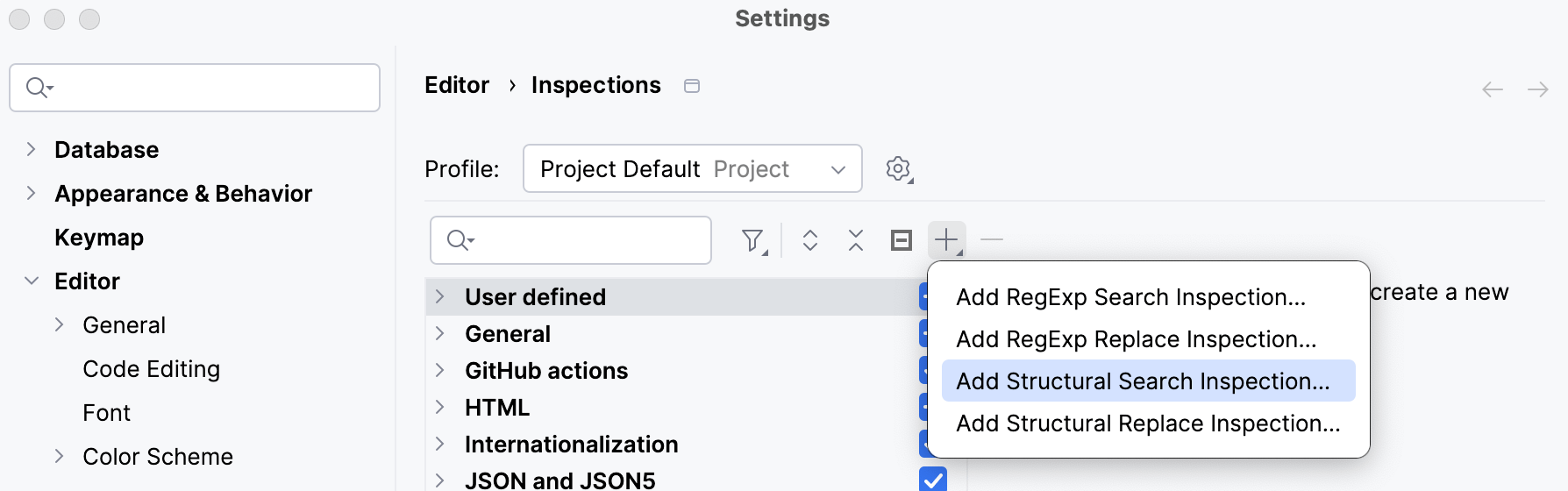Click the expand all inspections icon
The width and height of the screenshot is (1568, 491).
(810, 240)
